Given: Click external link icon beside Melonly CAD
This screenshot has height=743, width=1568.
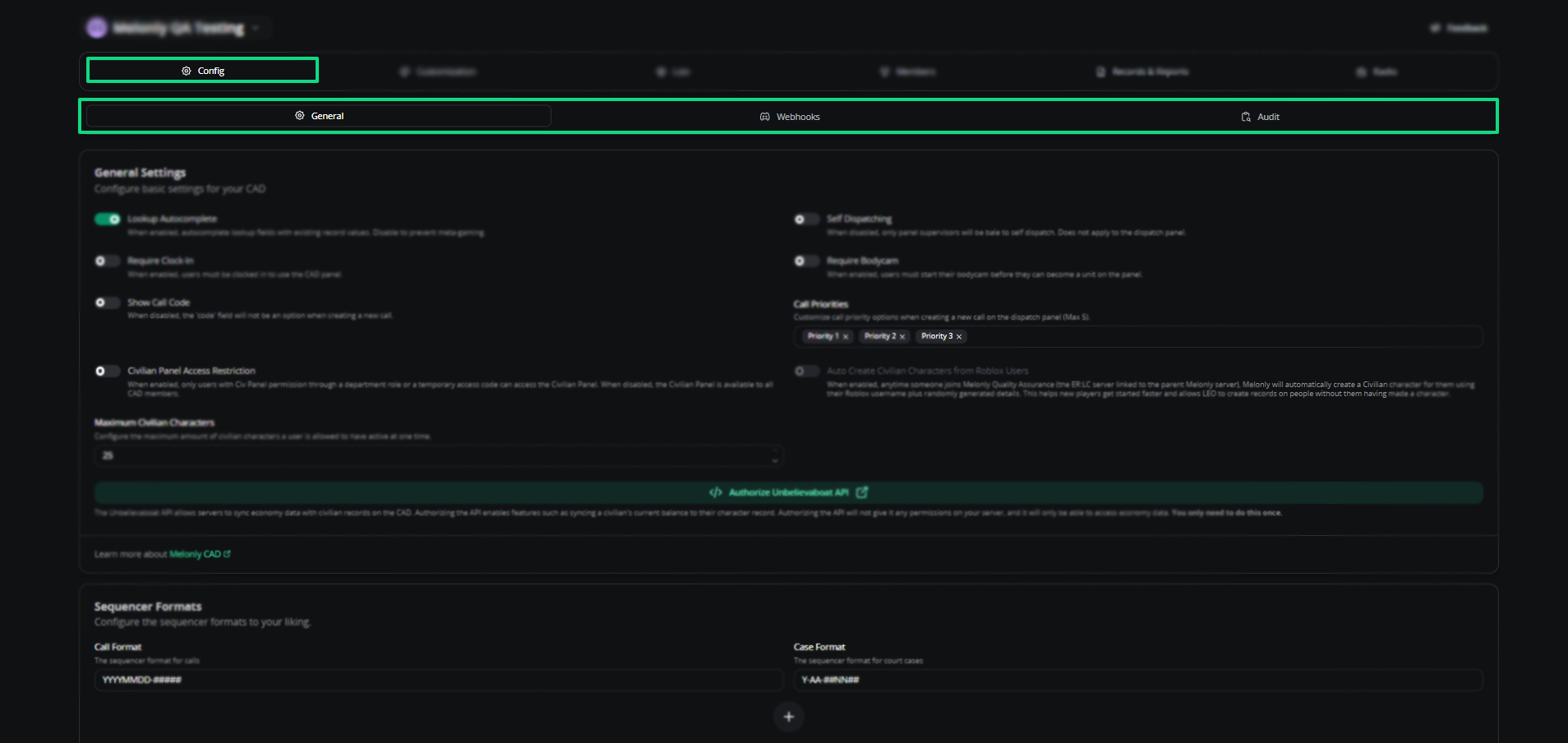Looking at the screenshot, I should point(227,554).
